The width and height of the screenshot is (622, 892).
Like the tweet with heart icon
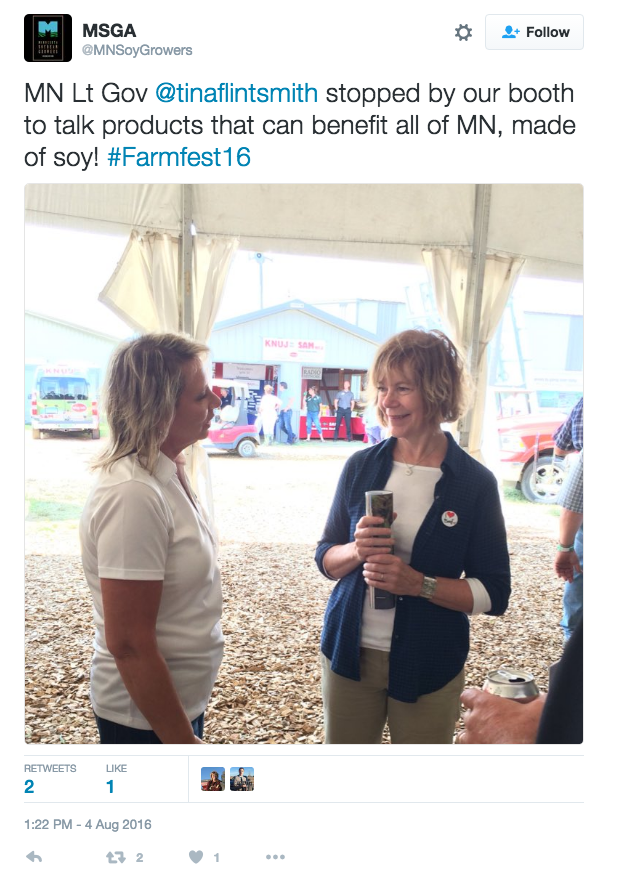[196, 857]
